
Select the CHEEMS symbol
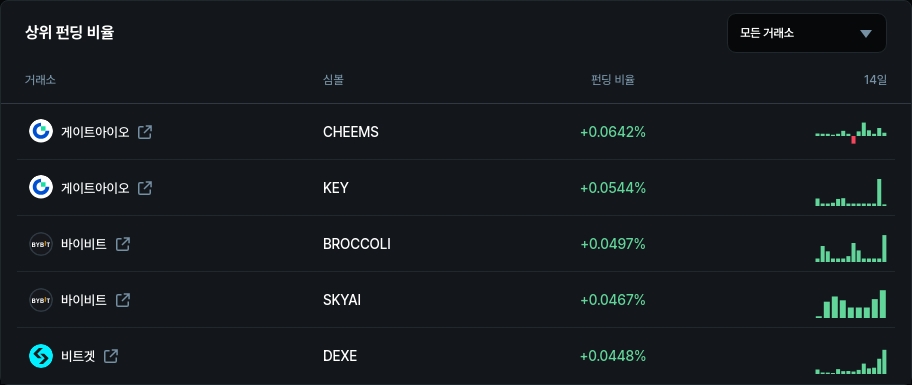[351, 132]
